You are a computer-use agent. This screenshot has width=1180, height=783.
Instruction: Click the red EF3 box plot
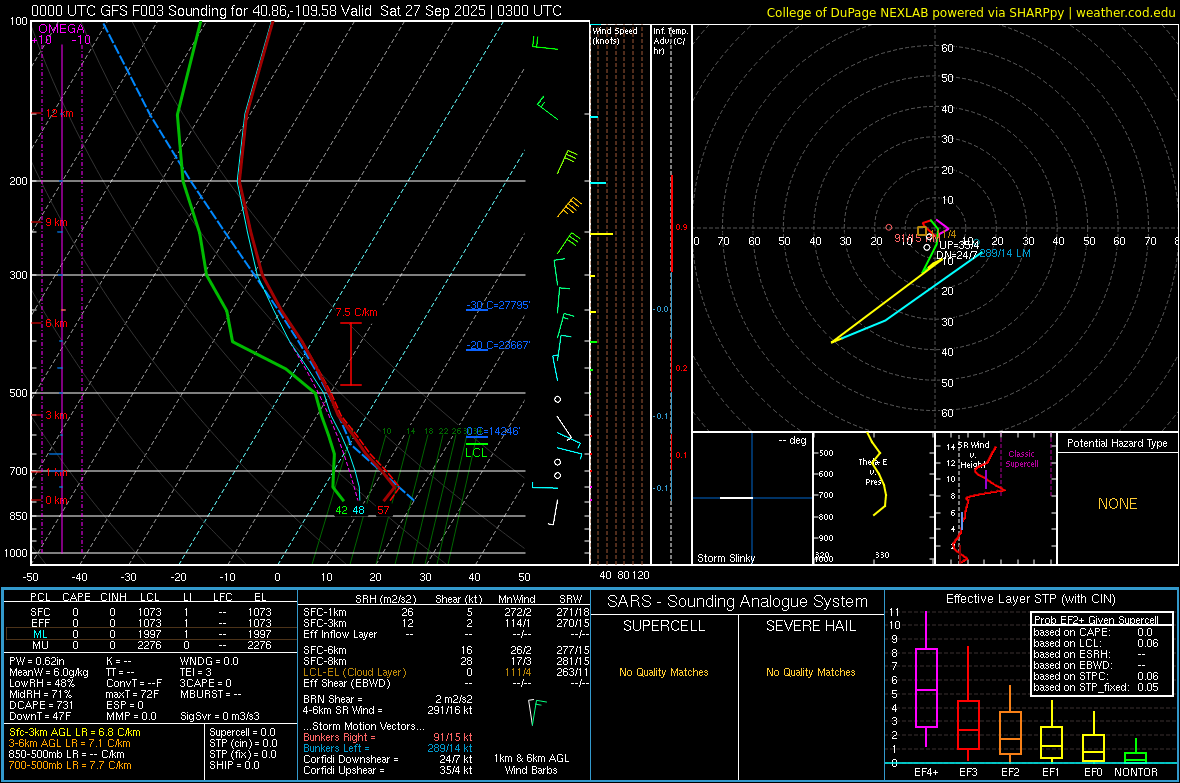pyautogui.click(x=968, y=703)
